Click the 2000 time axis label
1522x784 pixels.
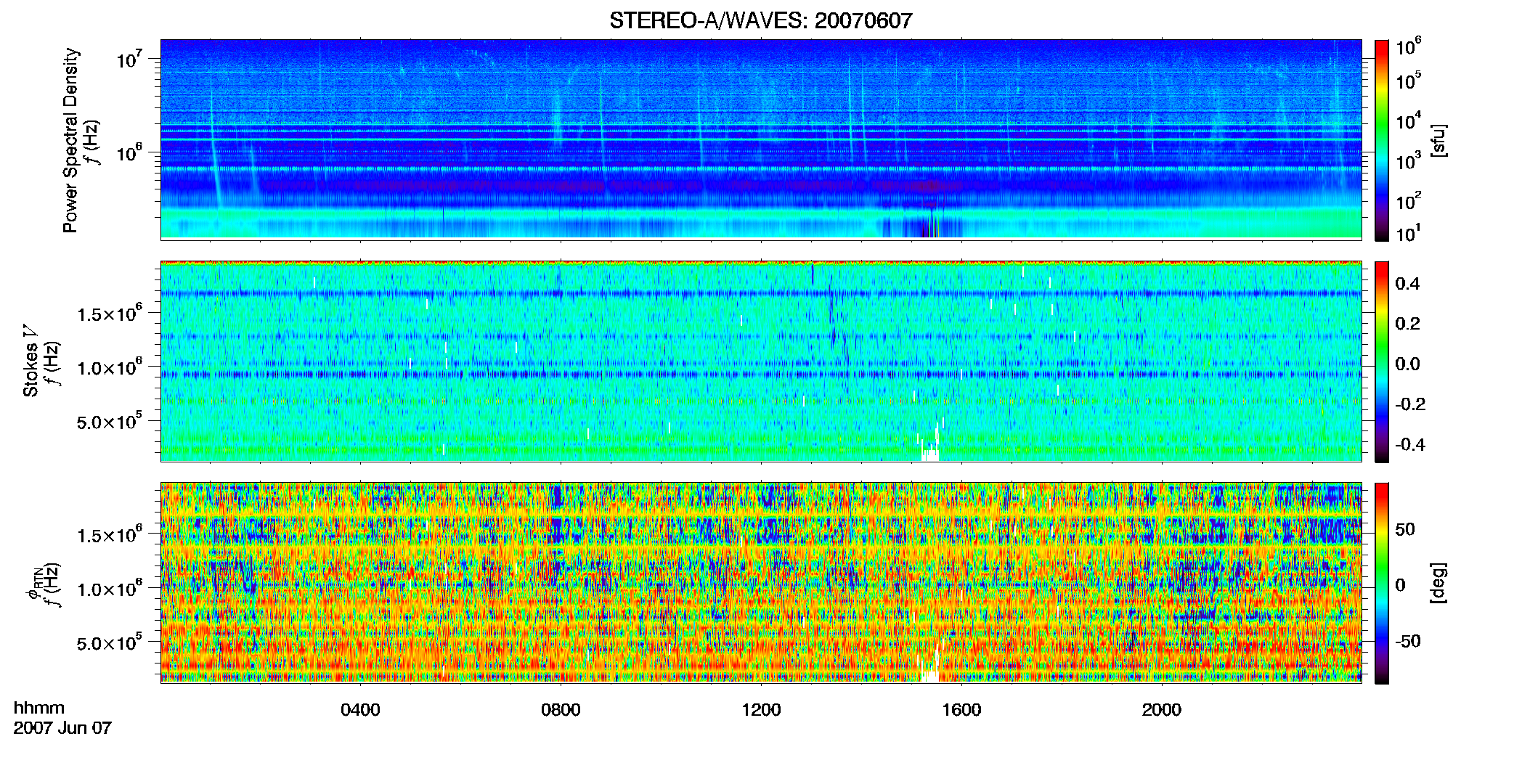coord(1162,710)
